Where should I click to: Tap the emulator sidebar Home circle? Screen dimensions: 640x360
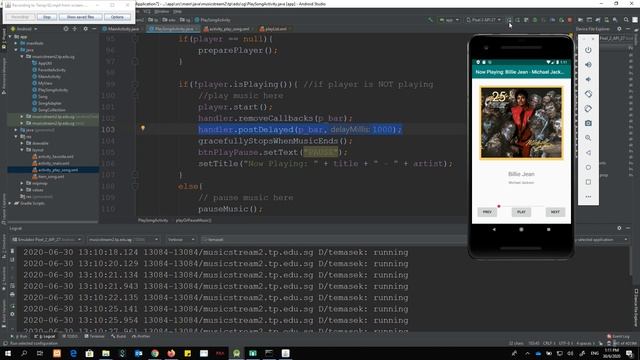[588, 167]
